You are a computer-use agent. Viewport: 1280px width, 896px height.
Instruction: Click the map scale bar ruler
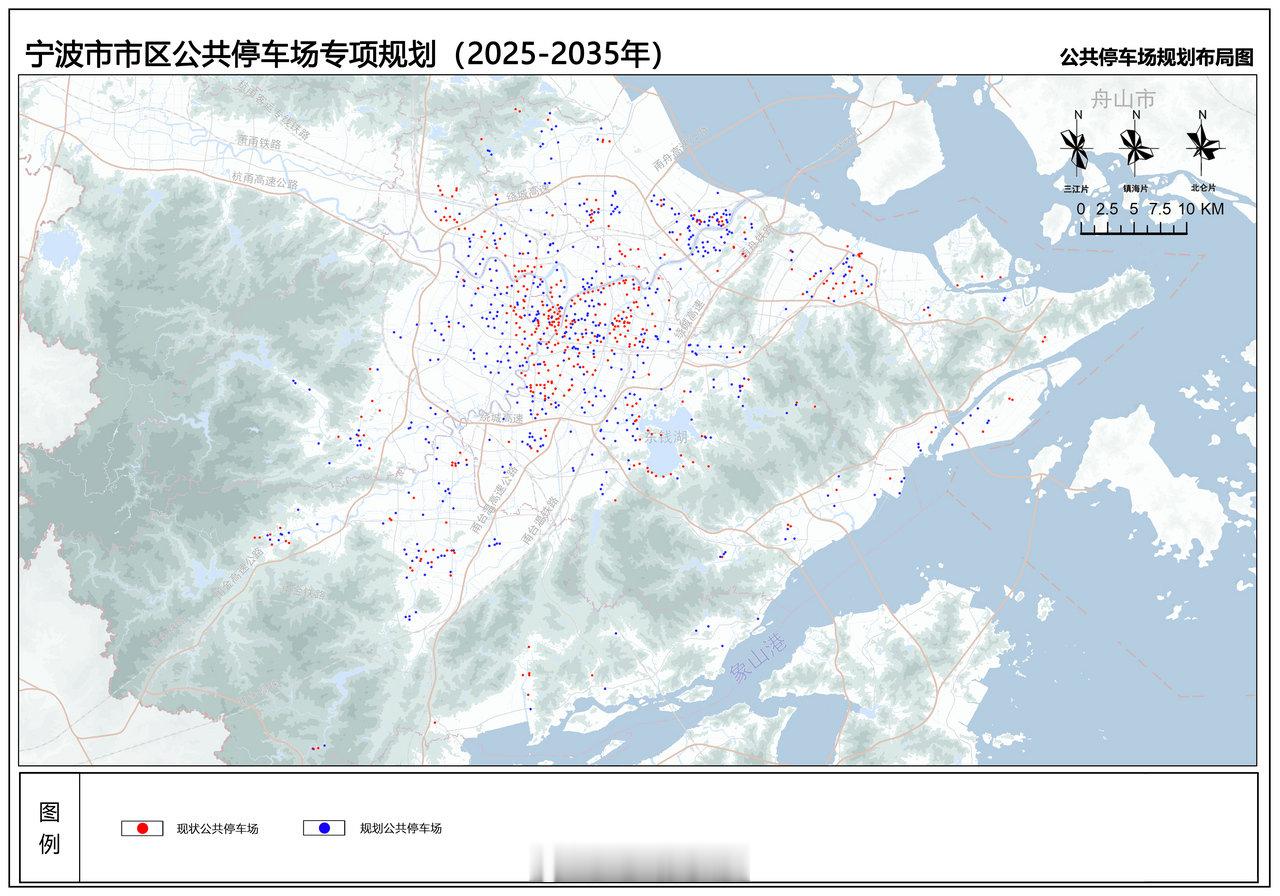point(1133,228)
